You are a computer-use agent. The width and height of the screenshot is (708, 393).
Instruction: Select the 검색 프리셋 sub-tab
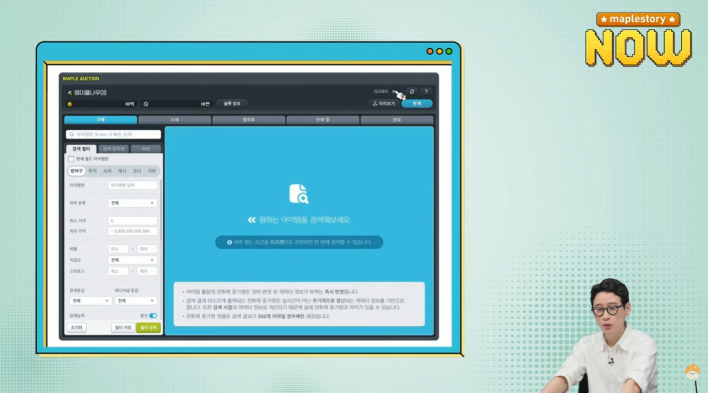114,149
